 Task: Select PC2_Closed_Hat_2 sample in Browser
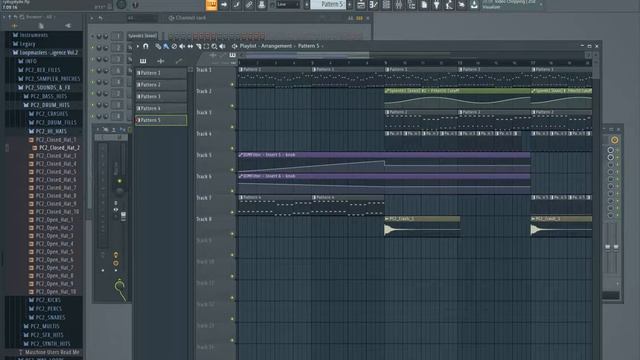(x=56, y=148)
